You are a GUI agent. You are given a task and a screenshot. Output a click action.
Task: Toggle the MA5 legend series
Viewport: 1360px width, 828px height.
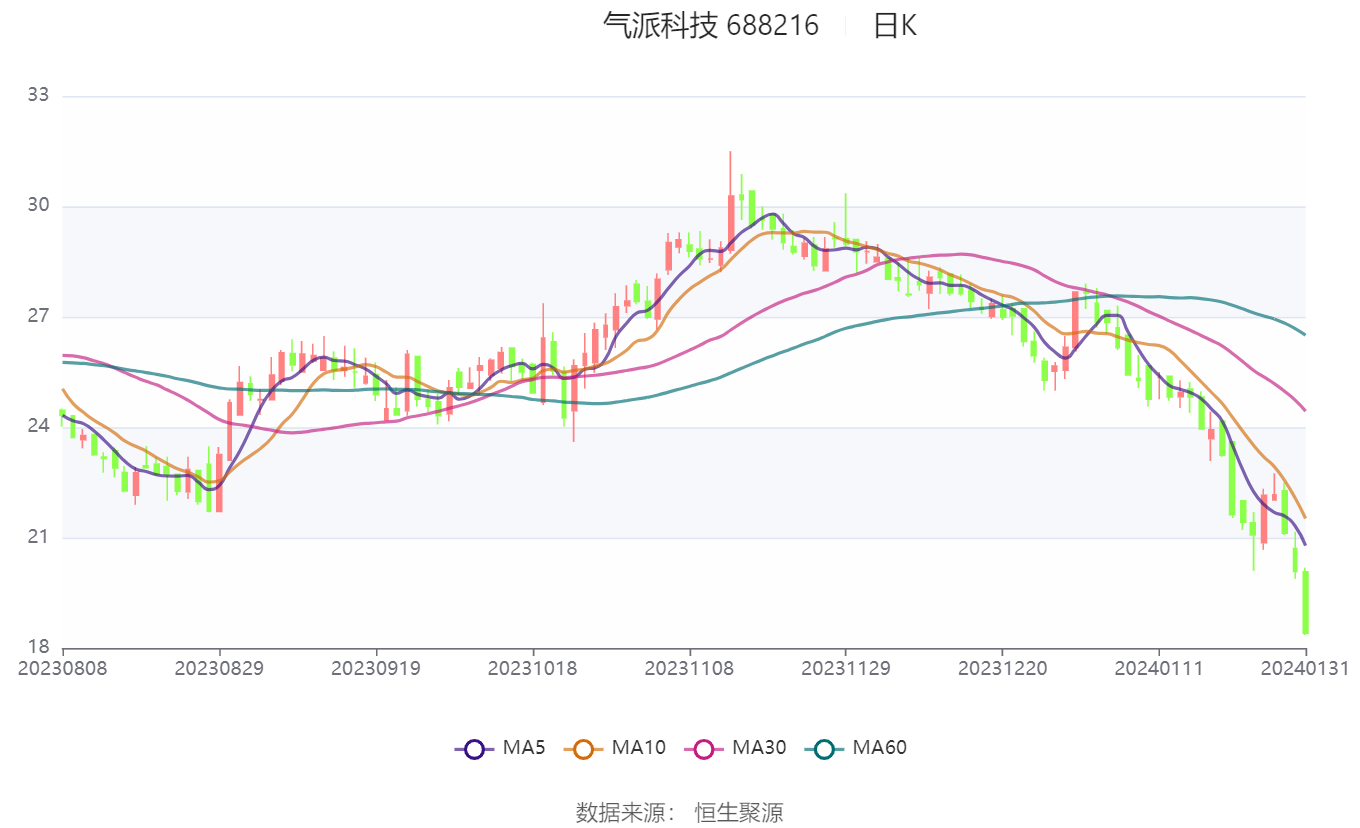pos(500,747)
